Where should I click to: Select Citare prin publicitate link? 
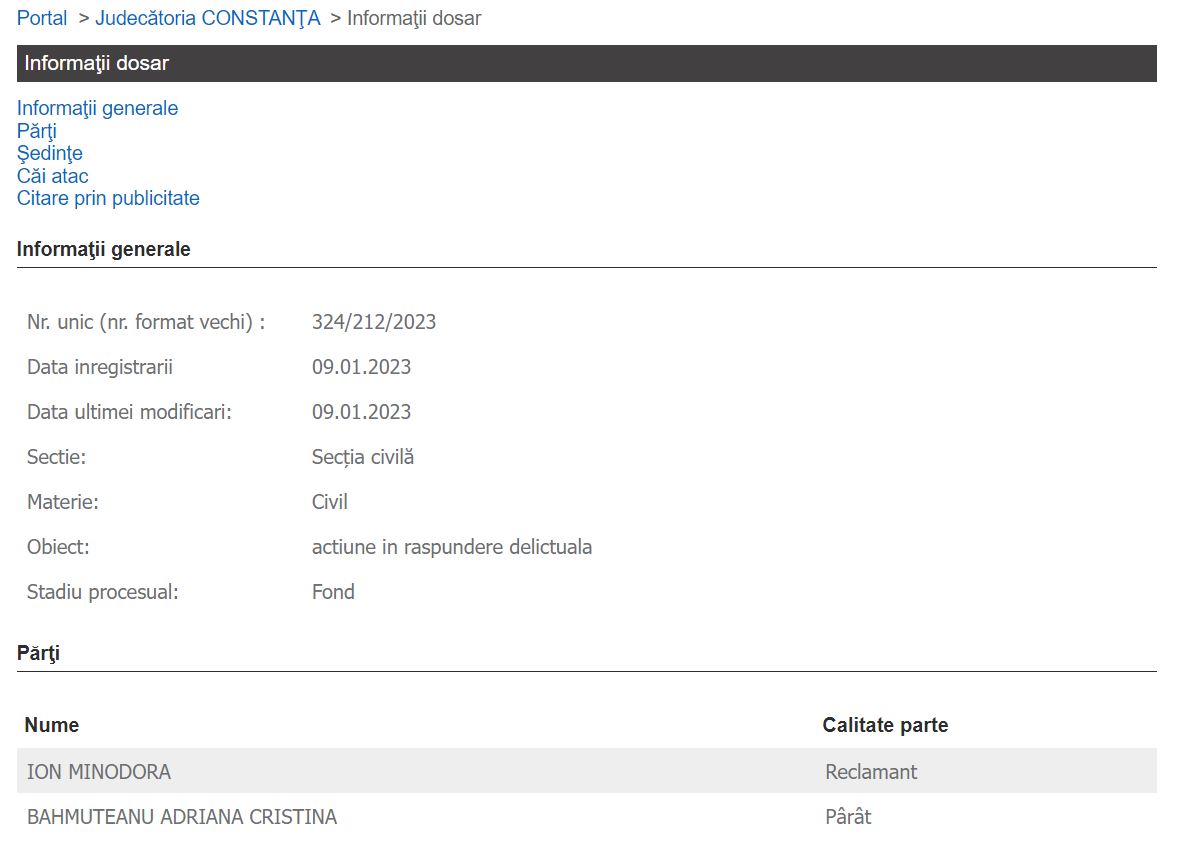(x=108, y=198)
